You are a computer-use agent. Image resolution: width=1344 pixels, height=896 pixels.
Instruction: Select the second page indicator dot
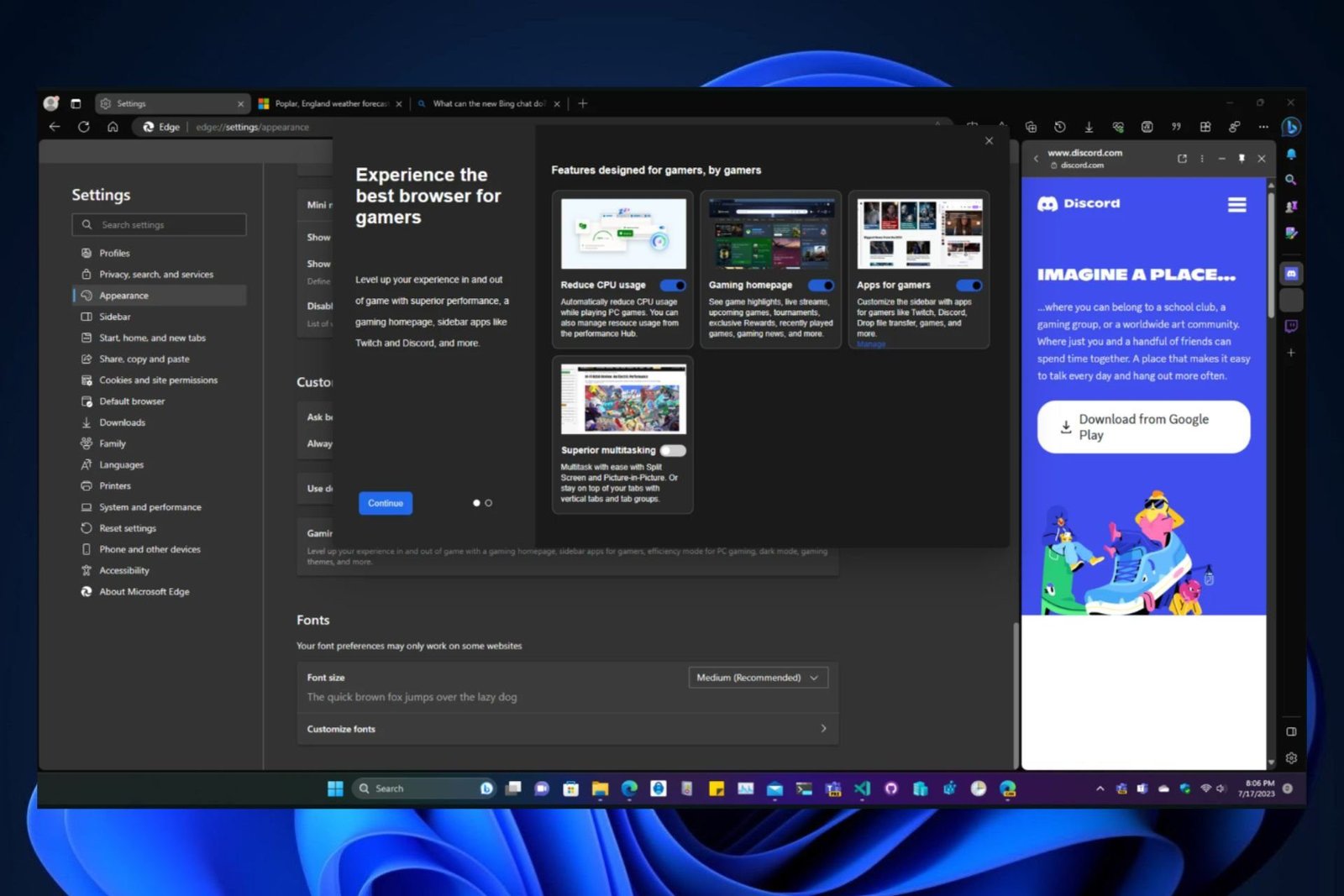(489, 503)
